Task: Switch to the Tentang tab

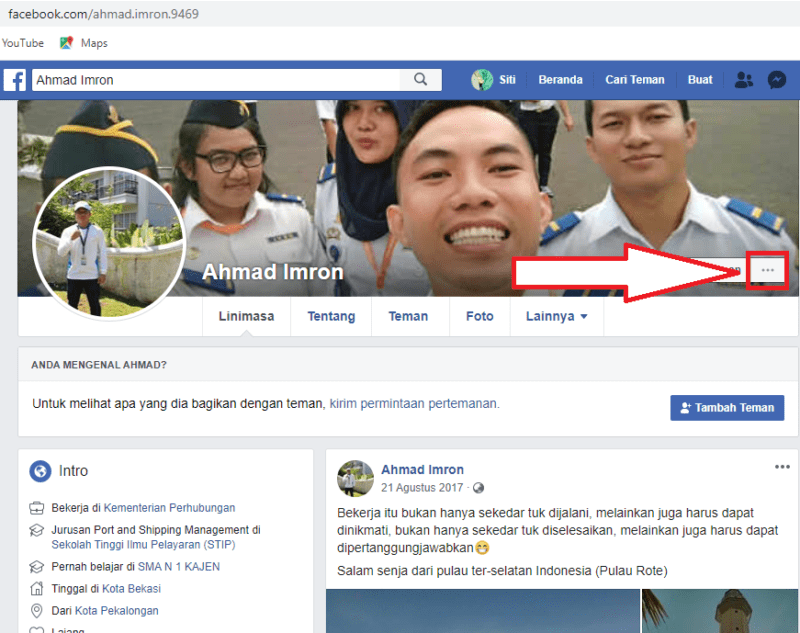Action: [x=331, y=316]
